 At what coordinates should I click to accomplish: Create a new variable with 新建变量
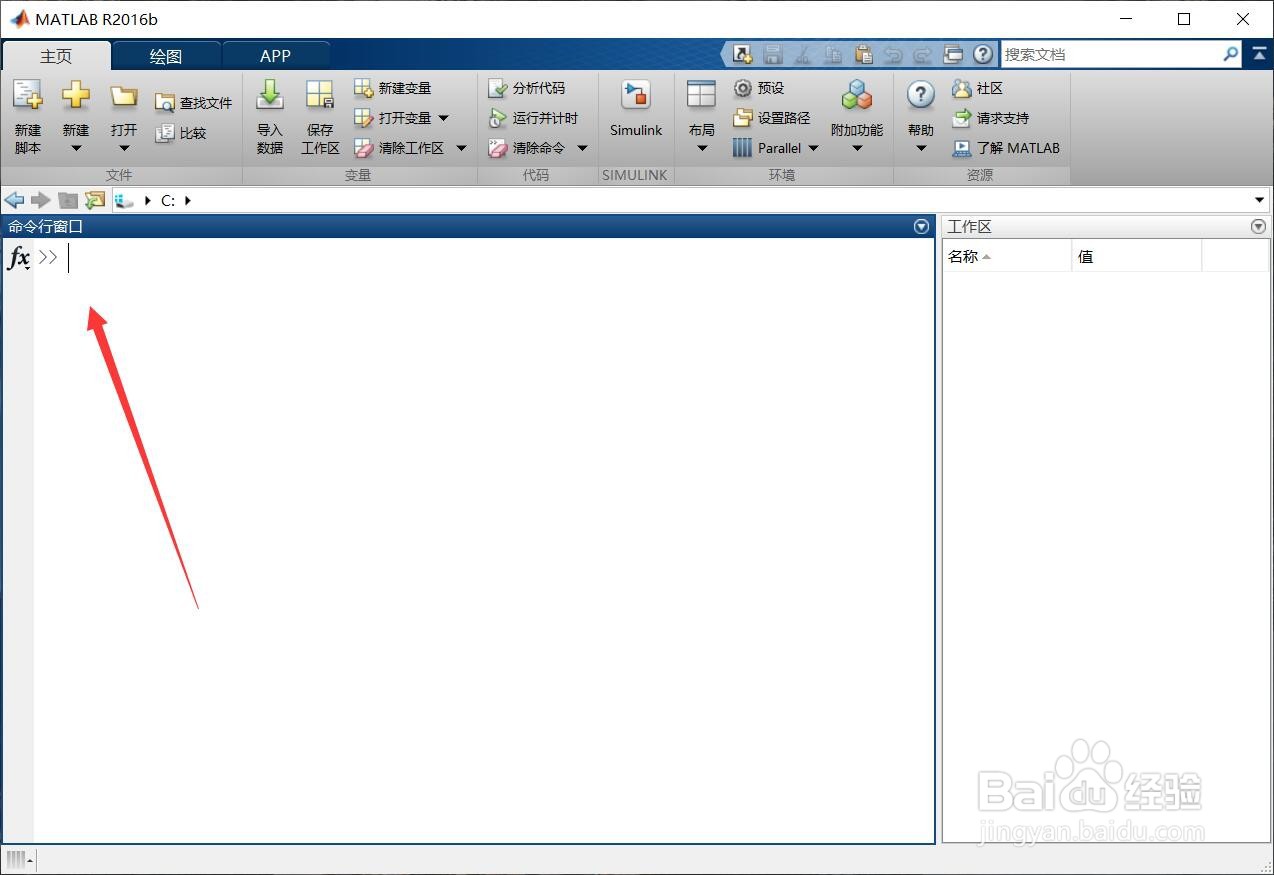392,88
